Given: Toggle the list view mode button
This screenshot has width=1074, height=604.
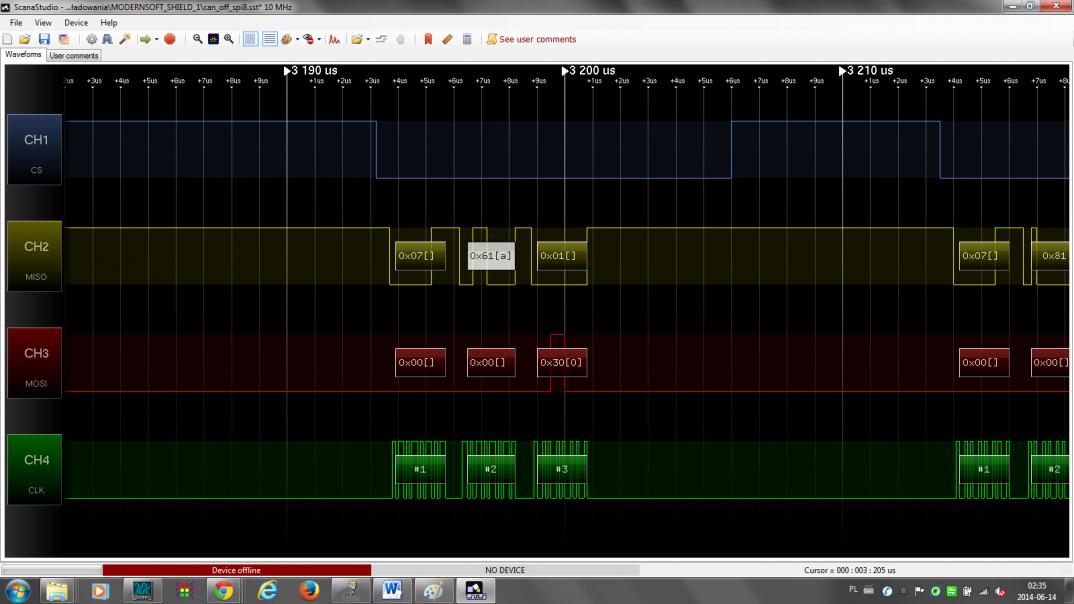Looking at the screenshot, I should pos(269,39).
